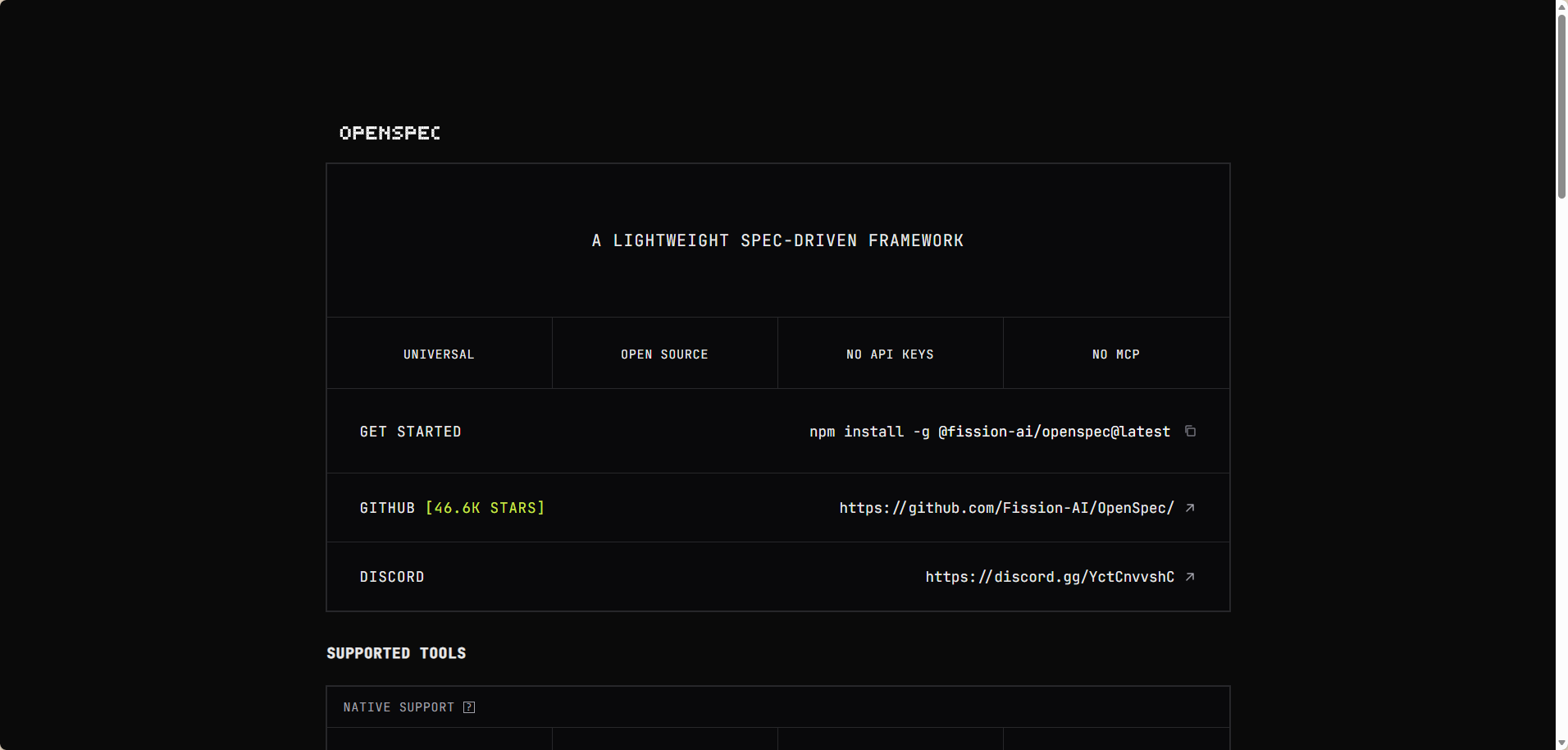
Task: Open the discord.gg/YctCnvvshC invite link
Action: tap(1050, 577)
